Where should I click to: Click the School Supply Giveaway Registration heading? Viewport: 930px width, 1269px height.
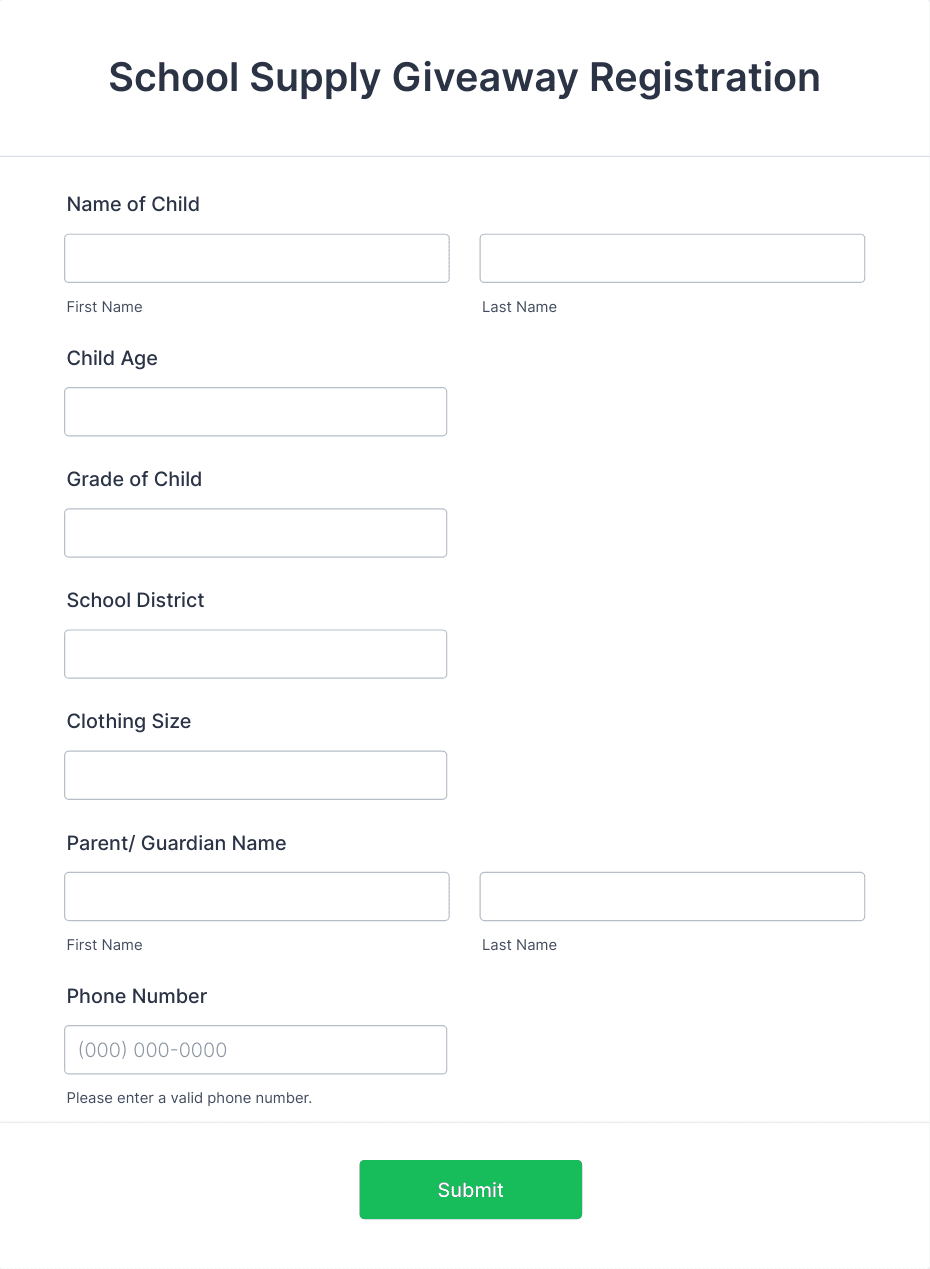[464, 78]
